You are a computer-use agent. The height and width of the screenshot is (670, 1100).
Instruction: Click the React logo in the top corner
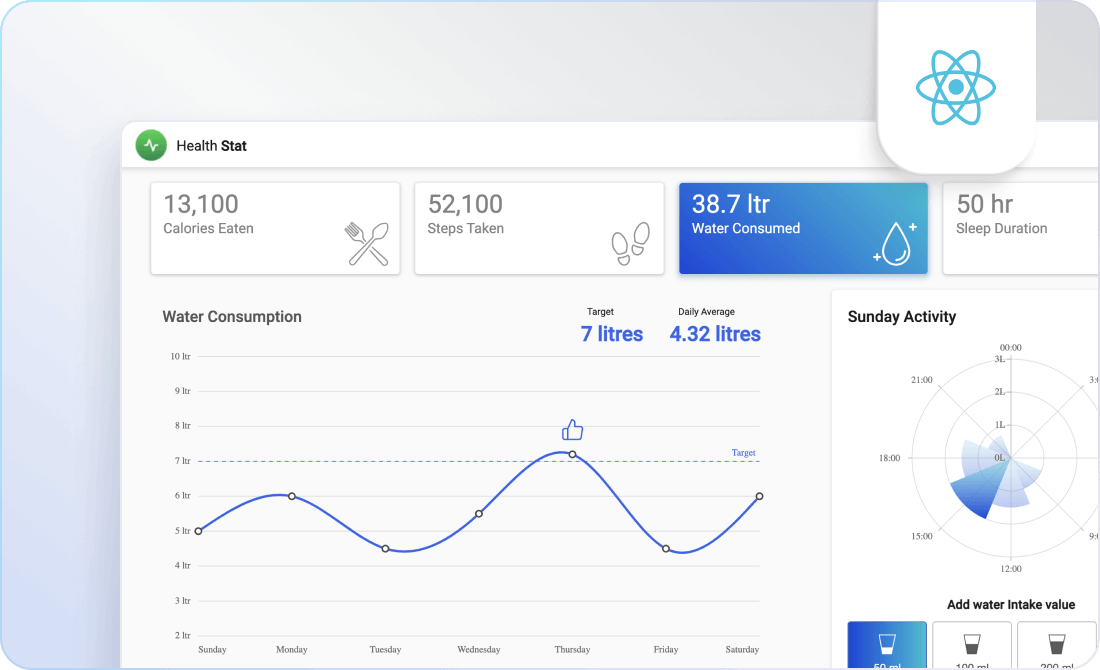[956, 88]
